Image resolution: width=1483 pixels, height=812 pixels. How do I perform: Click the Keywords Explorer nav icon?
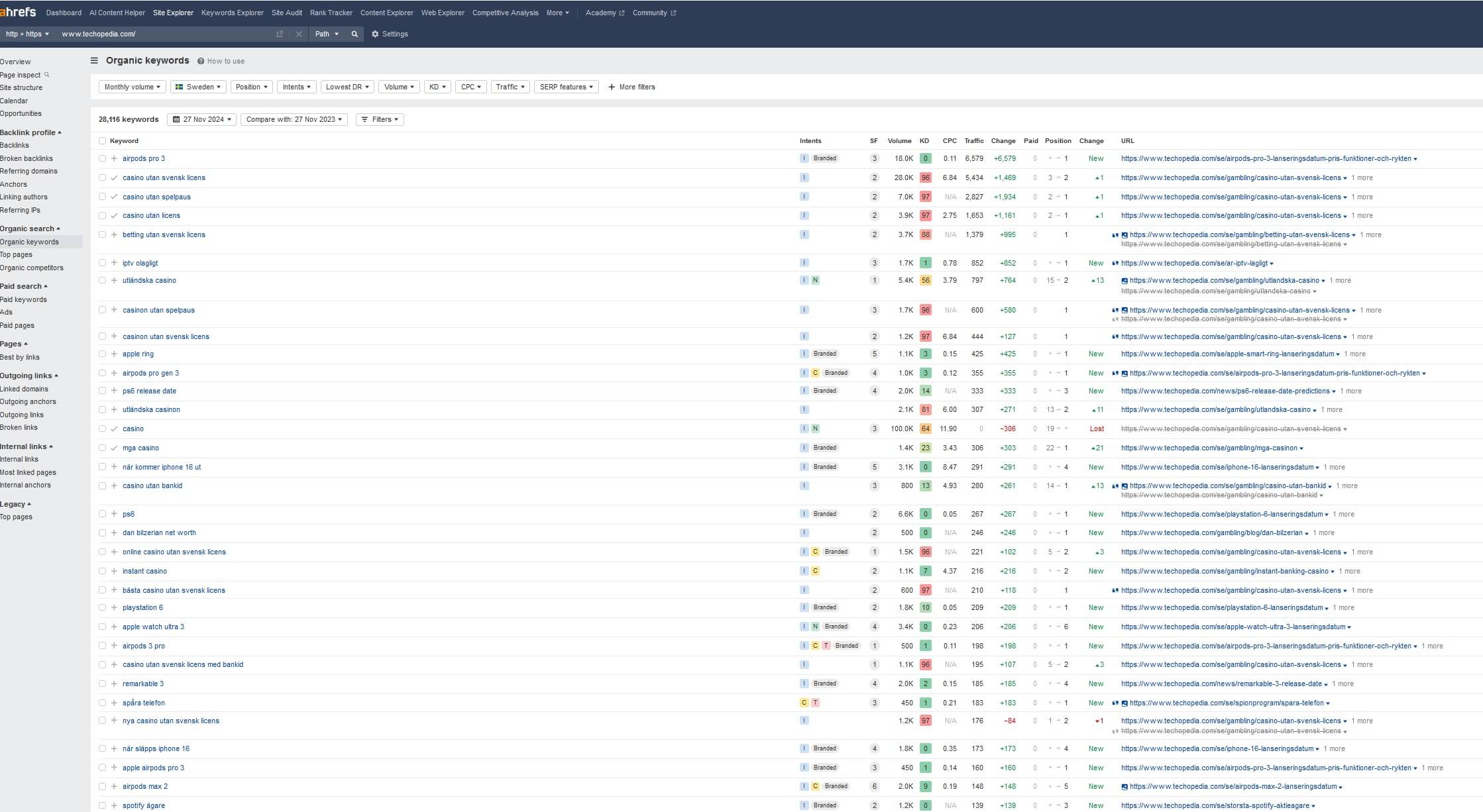[x=231, y=12]
